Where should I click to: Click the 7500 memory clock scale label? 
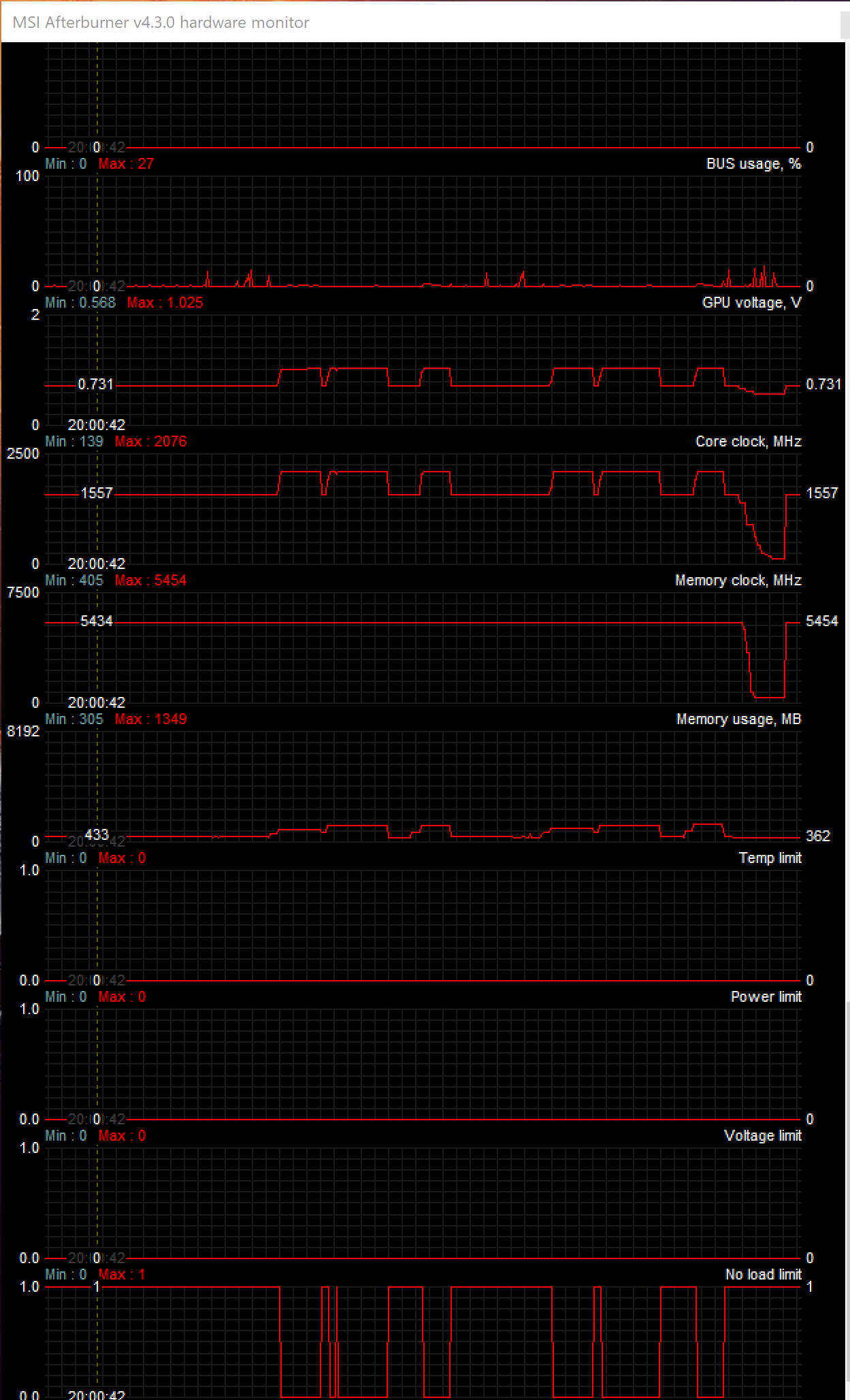click(23, 593)
